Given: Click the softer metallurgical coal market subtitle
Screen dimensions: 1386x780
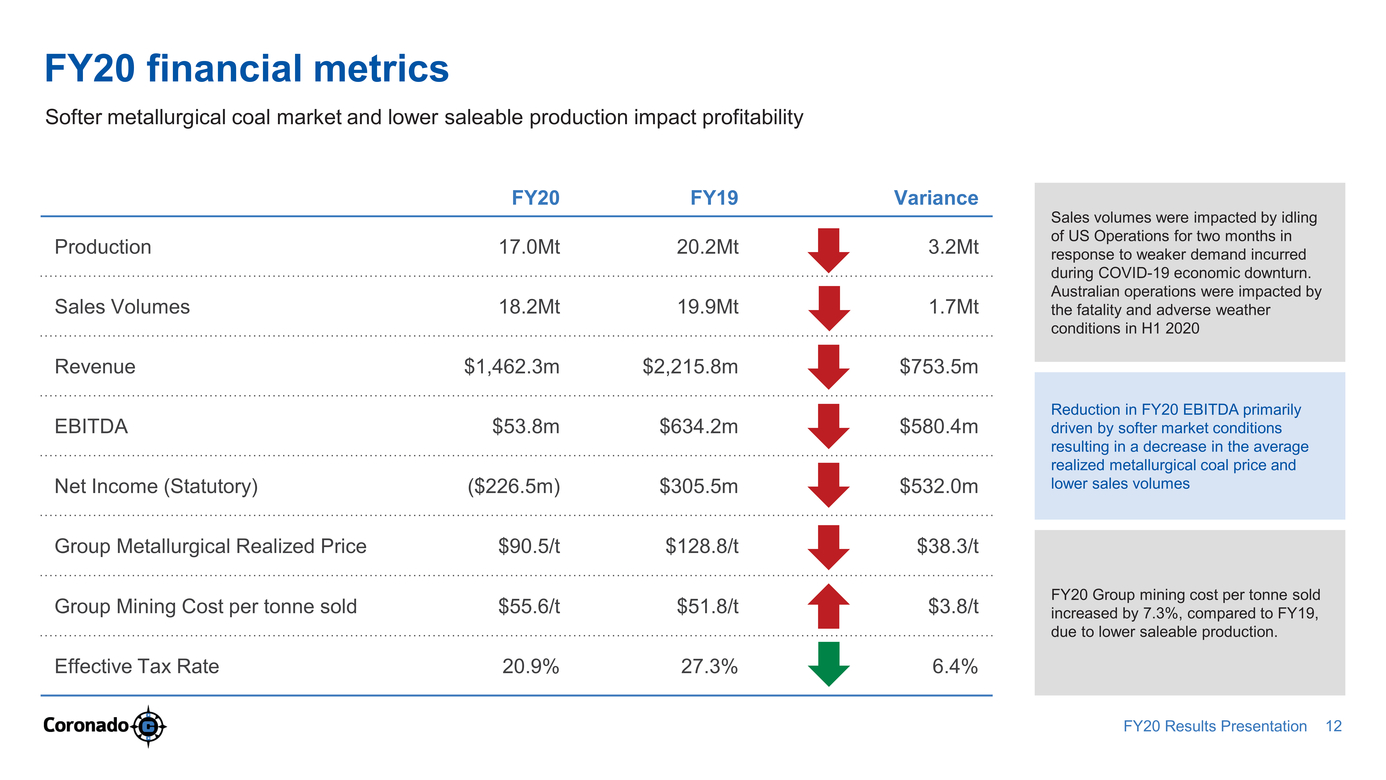Looking at the screenshot, I should pos(424,118).
